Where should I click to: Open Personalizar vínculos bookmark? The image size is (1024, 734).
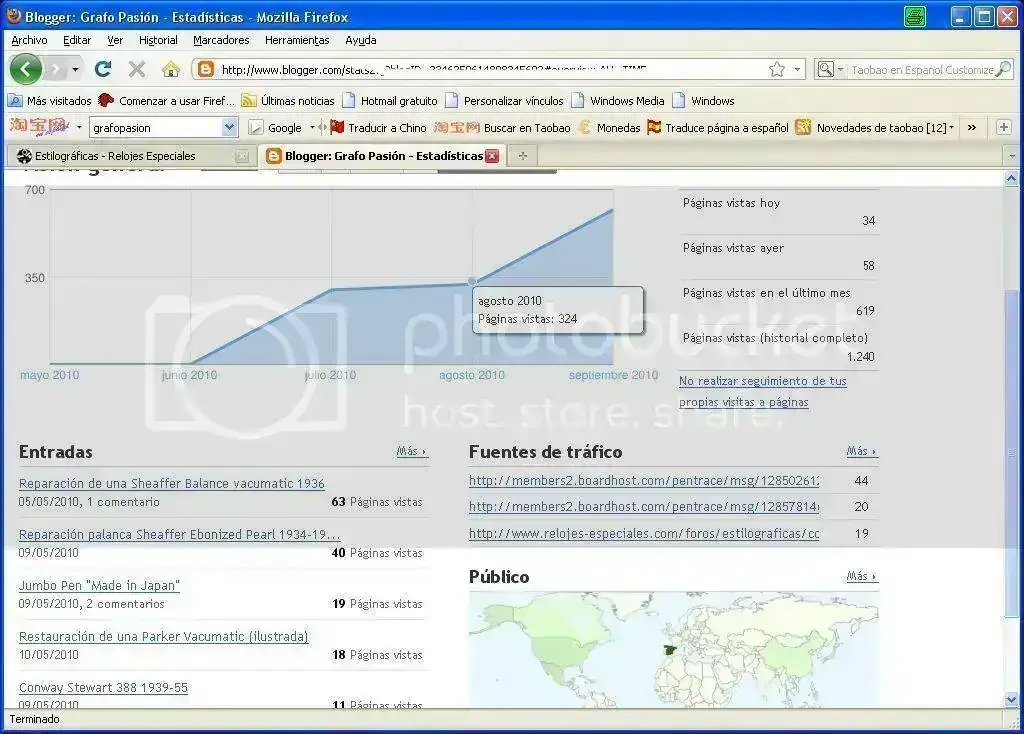[x=504, y=101]
